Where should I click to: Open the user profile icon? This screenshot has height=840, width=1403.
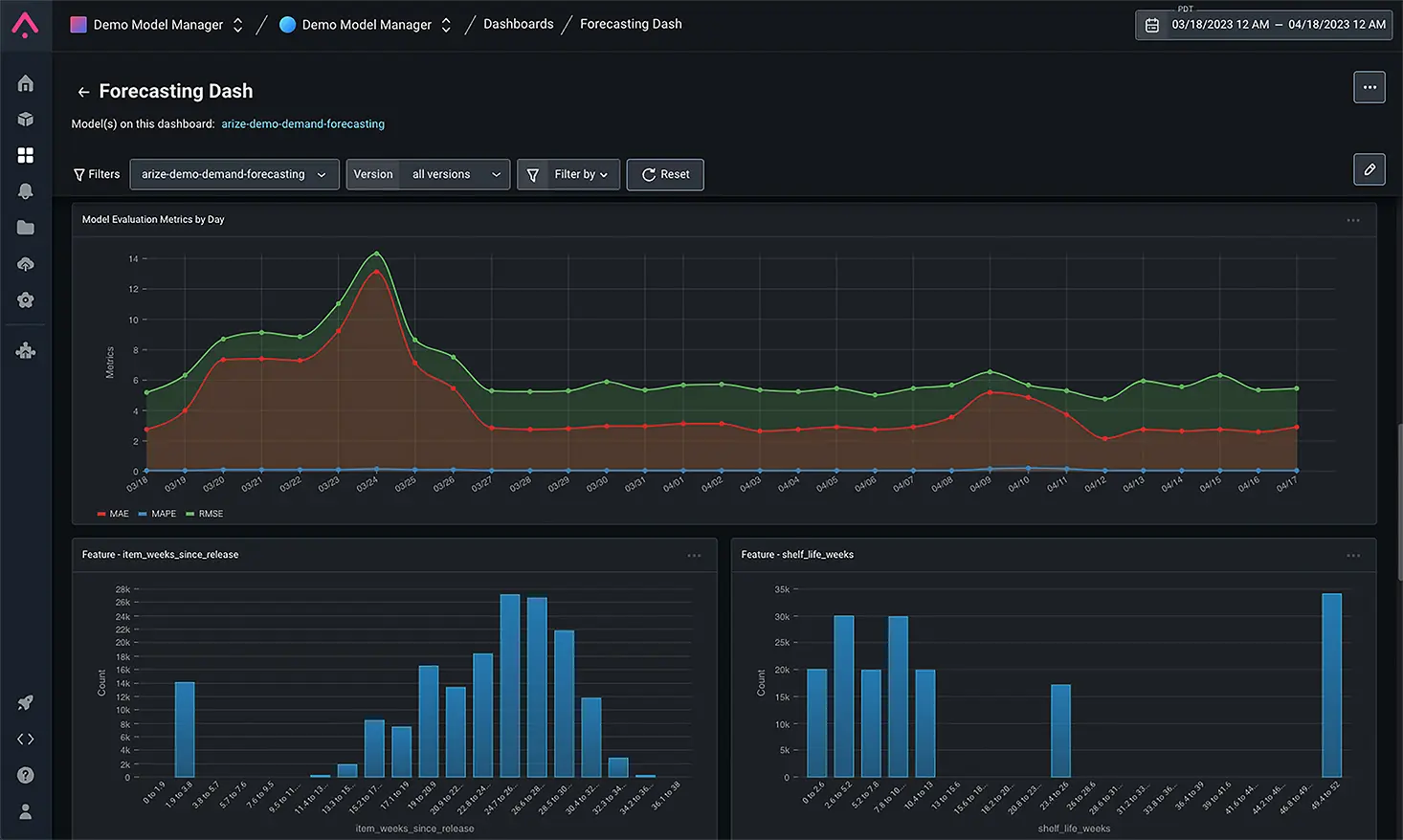(26, 811)
